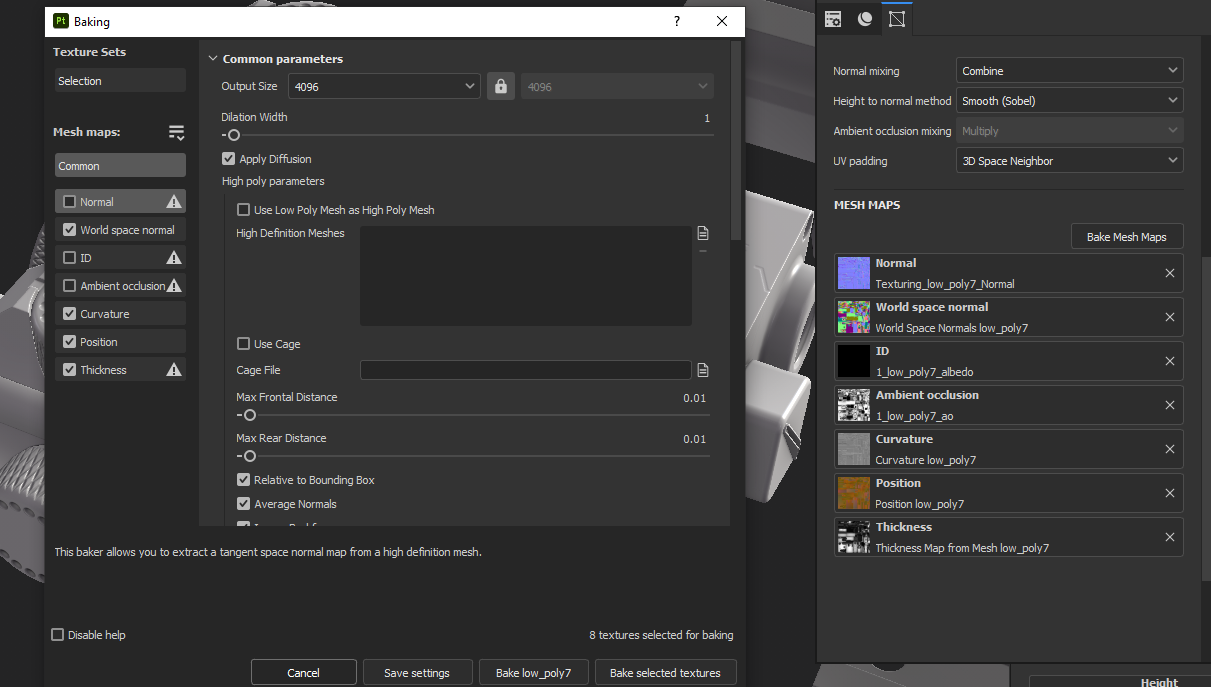Click the '8 textures selected for baking' text
This screenshot has height=687, width=1211.
(661, 635)
